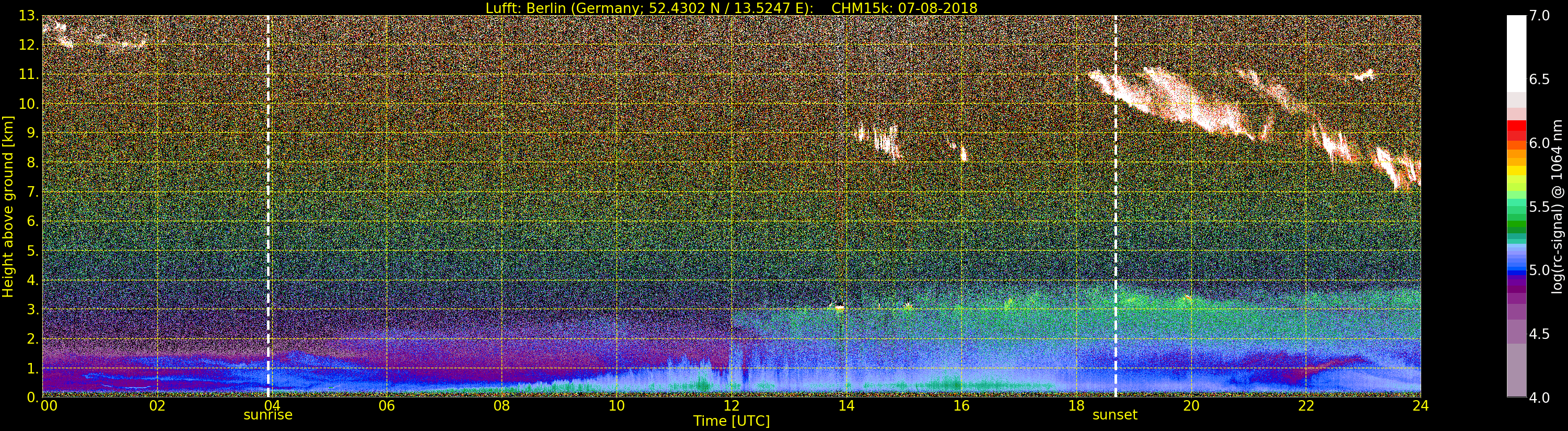This screenshot has width=1568, height=431.
Task: Click the '10' tick on the time axis
Action: 617,406
